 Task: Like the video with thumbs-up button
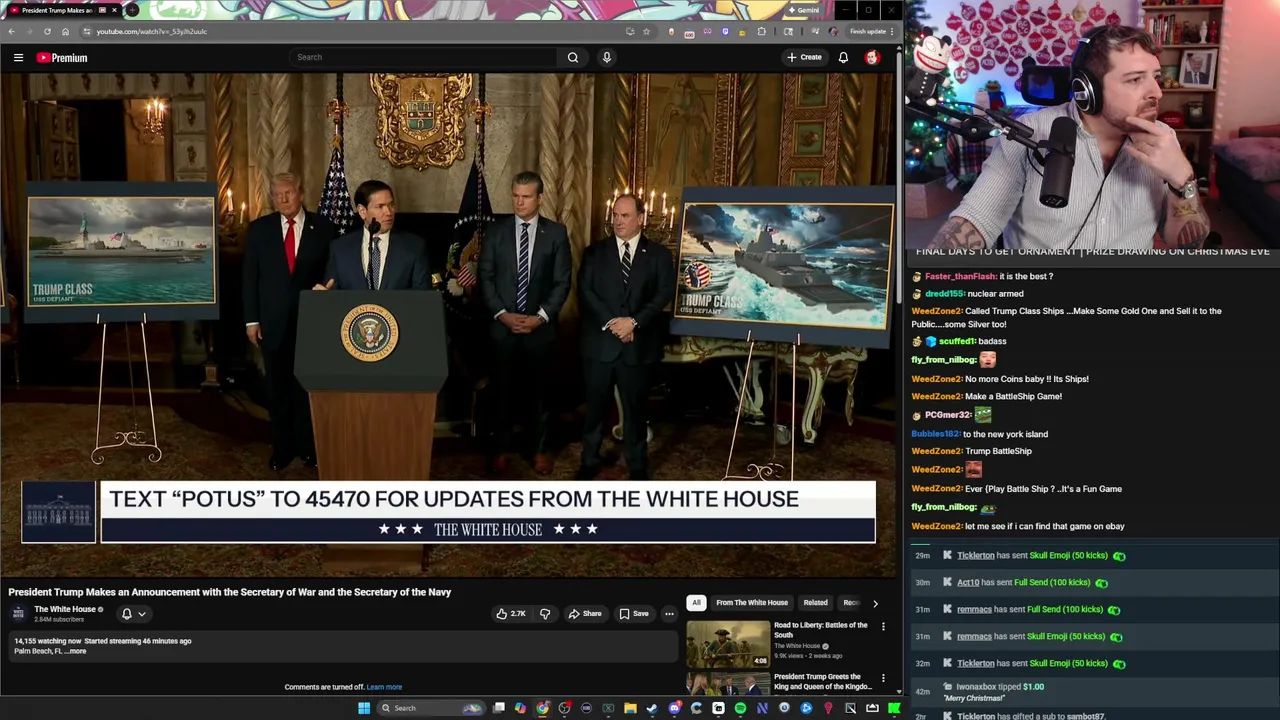point(511,614)
